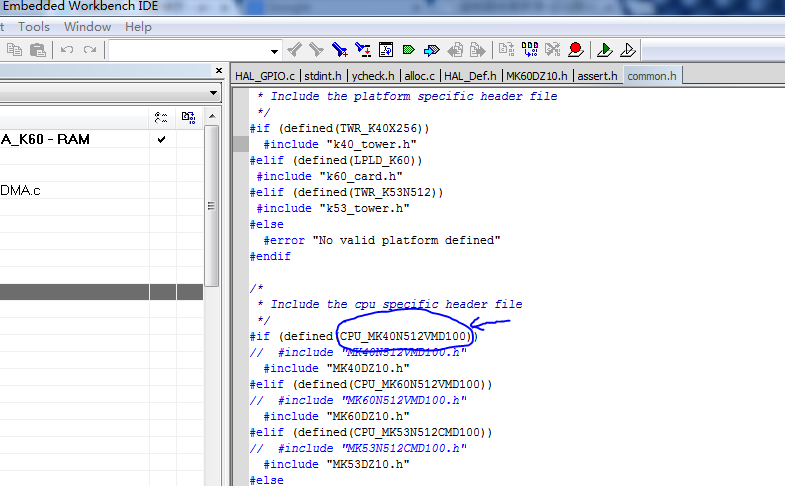Screen dimensions: 785x486
Task: Click 'CPU_MK40N512VMD100' in the #if line
Action: click(403, 336)
